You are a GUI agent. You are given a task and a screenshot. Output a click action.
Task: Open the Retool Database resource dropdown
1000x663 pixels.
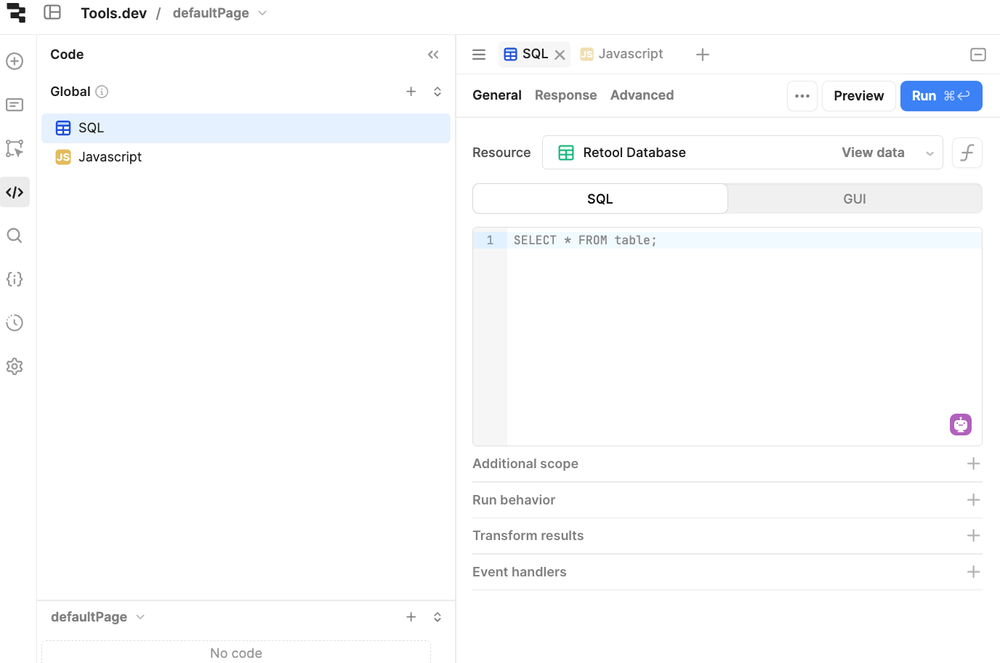(742, 153)
